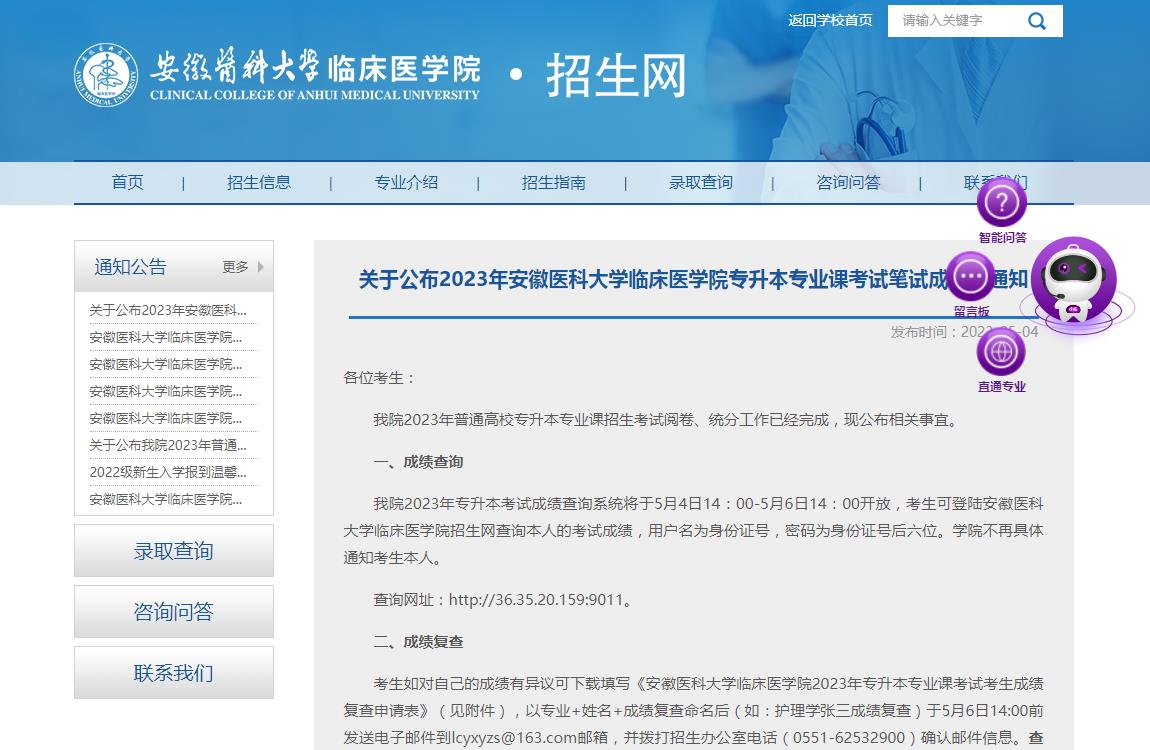Click the sidebar 联系我们 button
1150x750 pixels.
pos(174,672)
